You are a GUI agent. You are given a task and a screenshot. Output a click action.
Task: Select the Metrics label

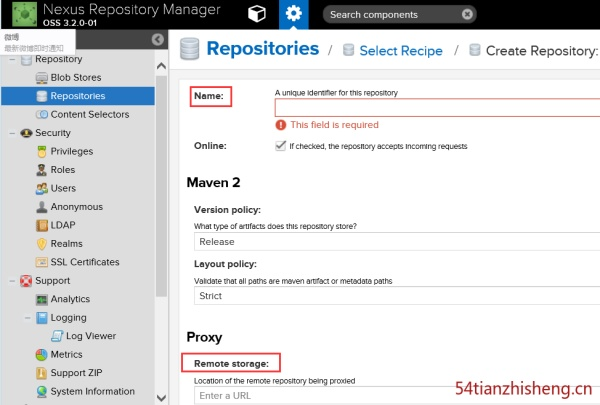(67, 355)
